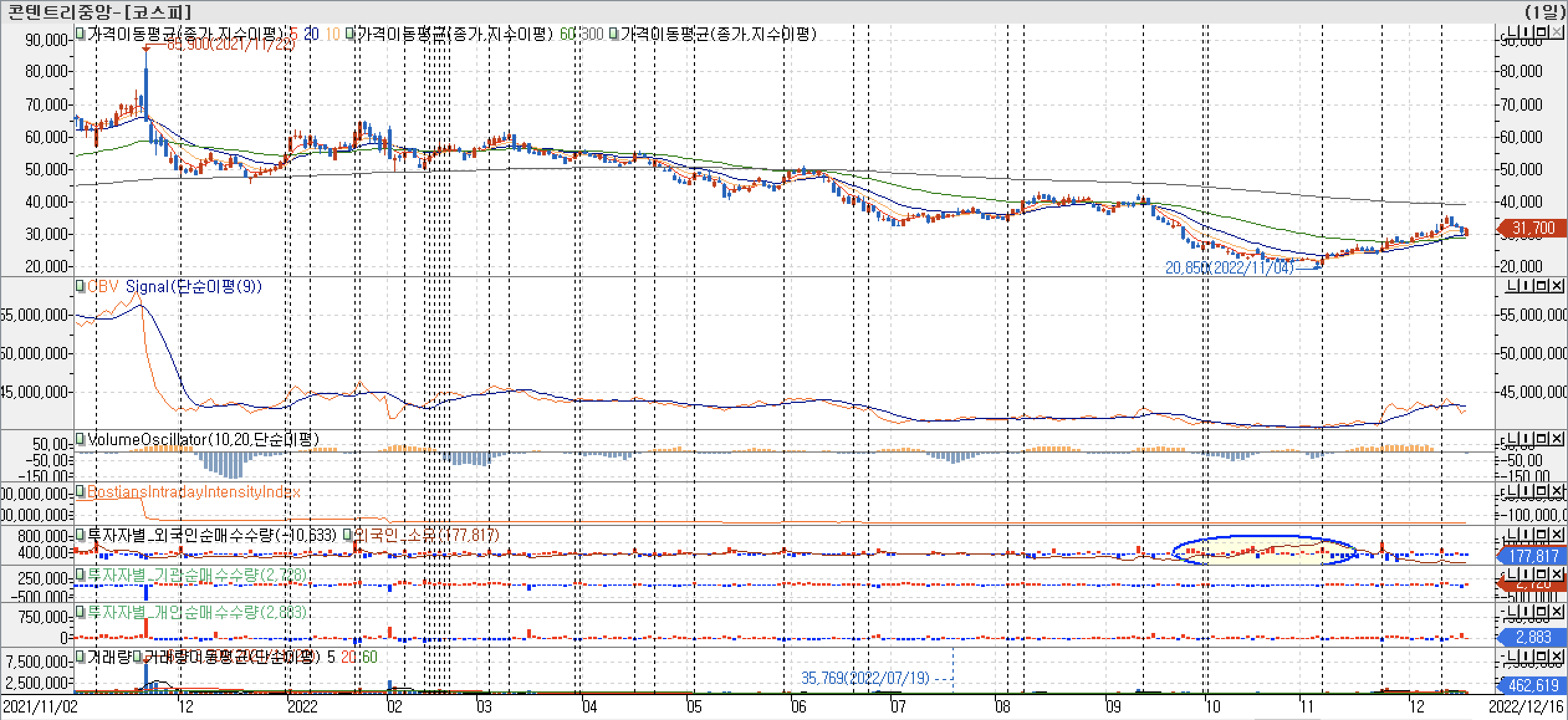Viewport: 1568px width, 720px height.
Task: Click the 31,700 current price tag
Action: click(1533, 228)
